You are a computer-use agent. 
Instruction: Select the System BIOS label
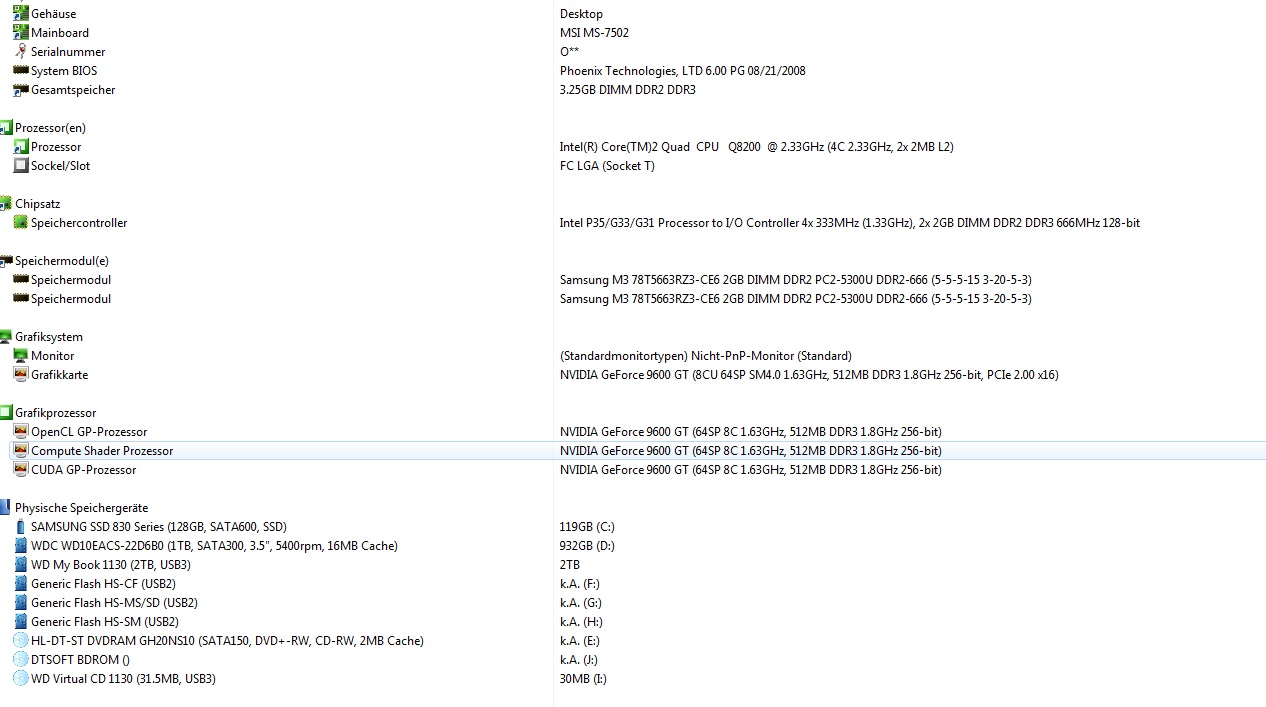pos(64,71)
